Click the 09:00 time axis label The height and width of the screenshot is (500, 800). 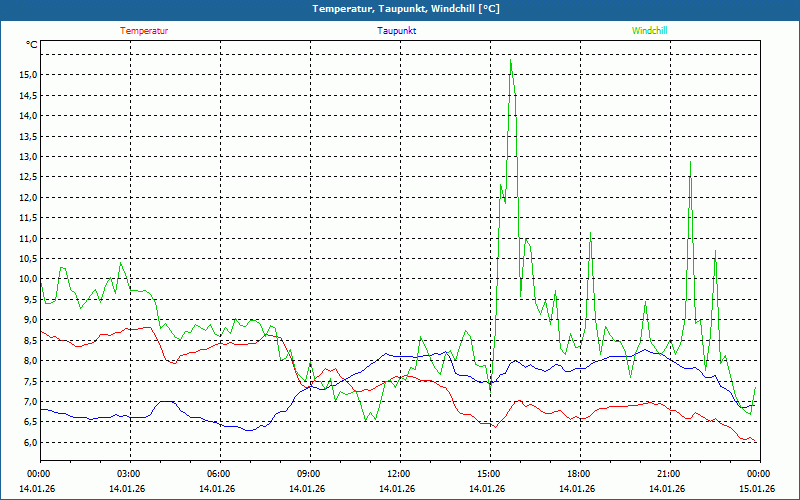click(x=308, y=474)
